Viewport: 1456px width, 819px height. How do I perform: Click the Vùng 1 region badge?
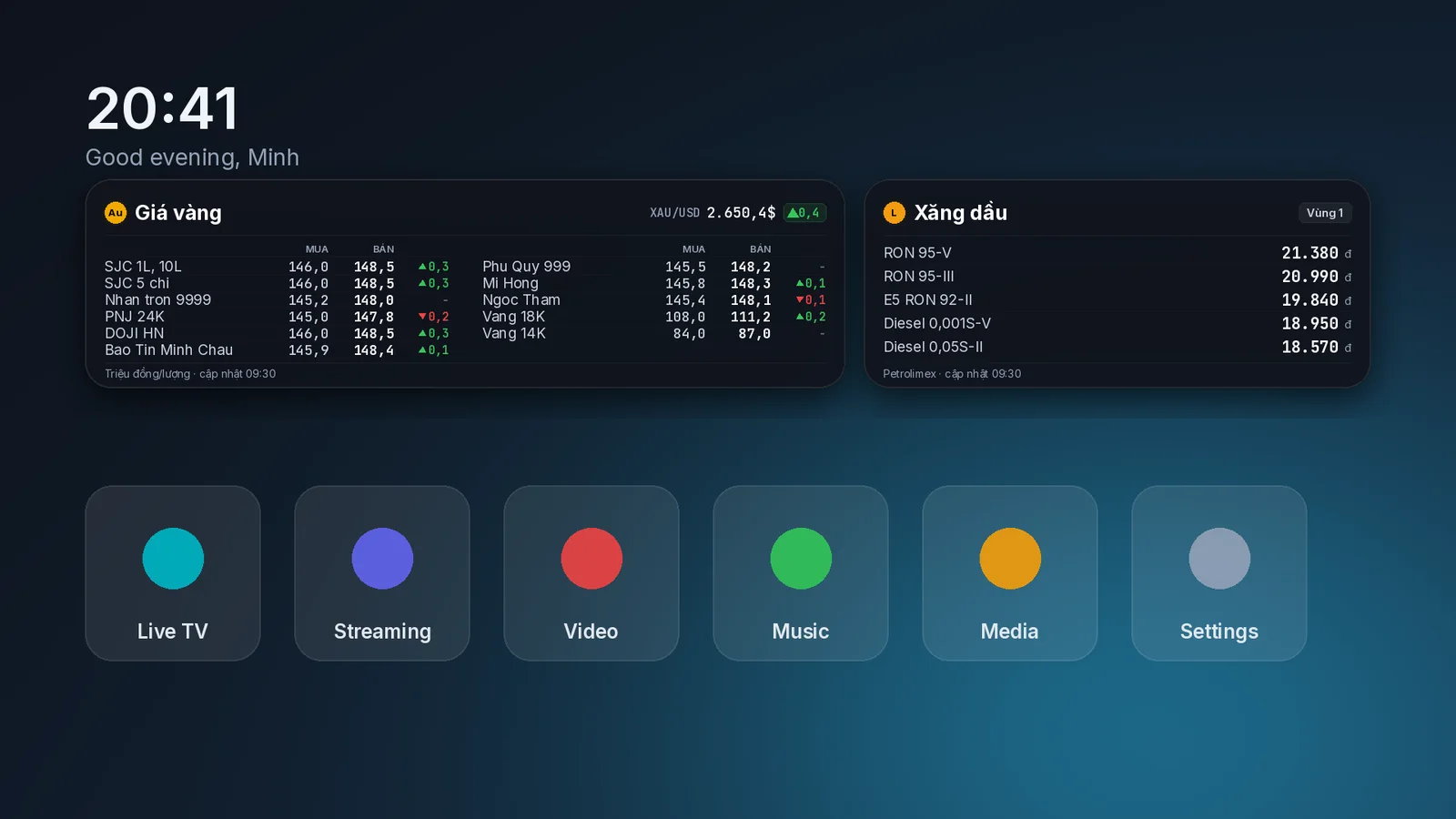(x=1325, y=213)
